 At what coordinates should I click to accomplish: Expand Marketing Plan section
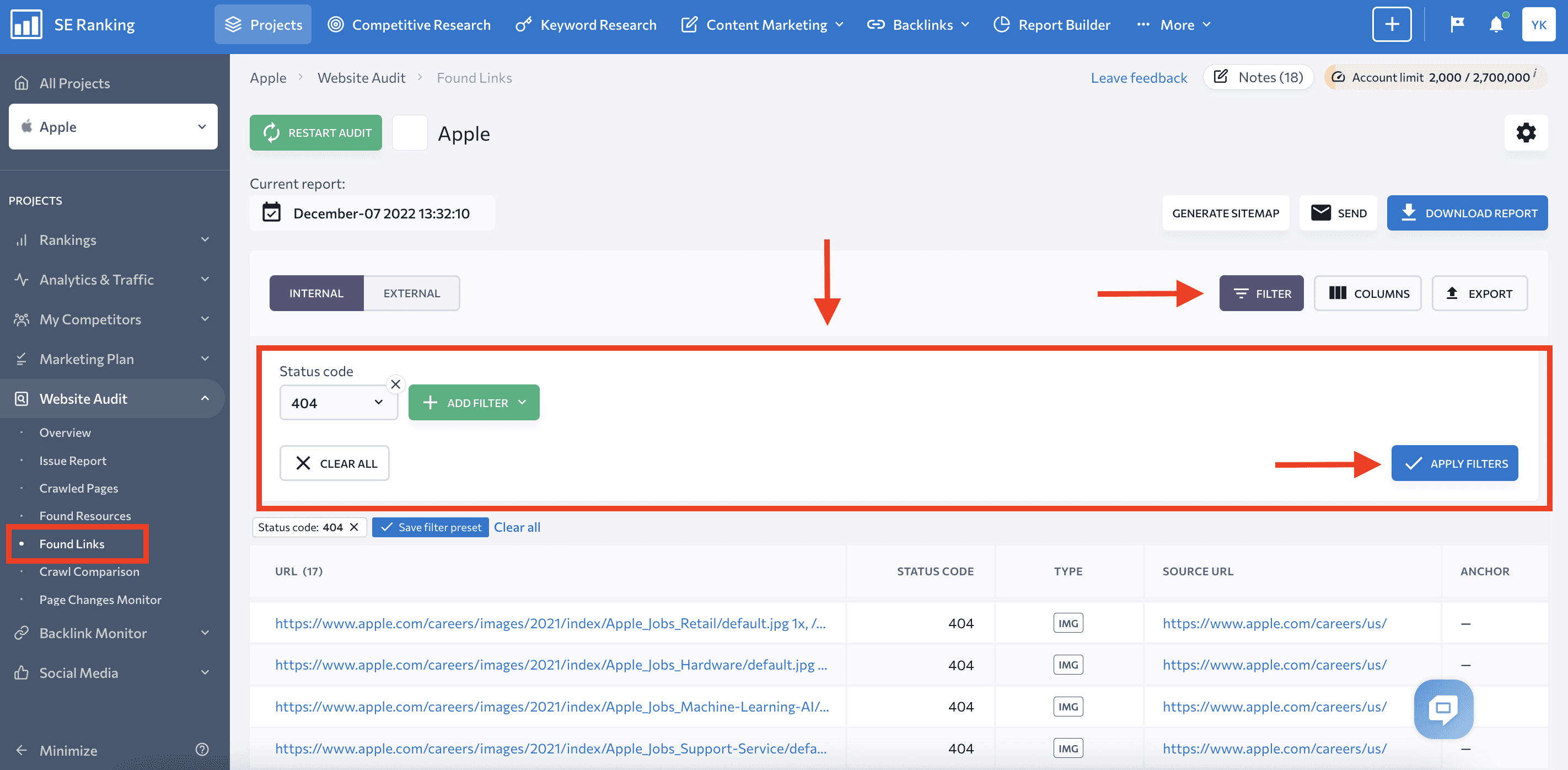(112, 358)
